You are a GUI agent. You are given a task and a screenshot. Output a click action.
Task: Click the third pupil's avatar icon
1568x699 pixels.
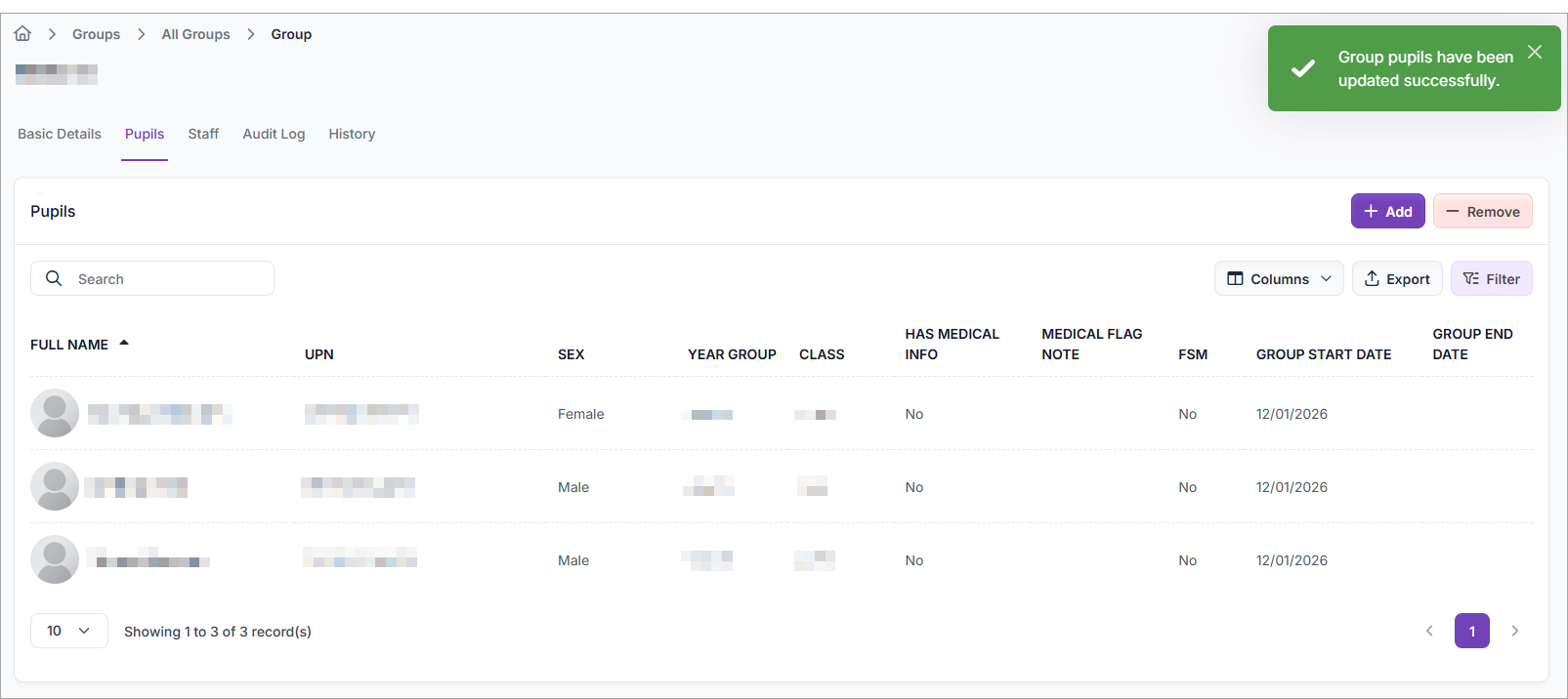55,559
